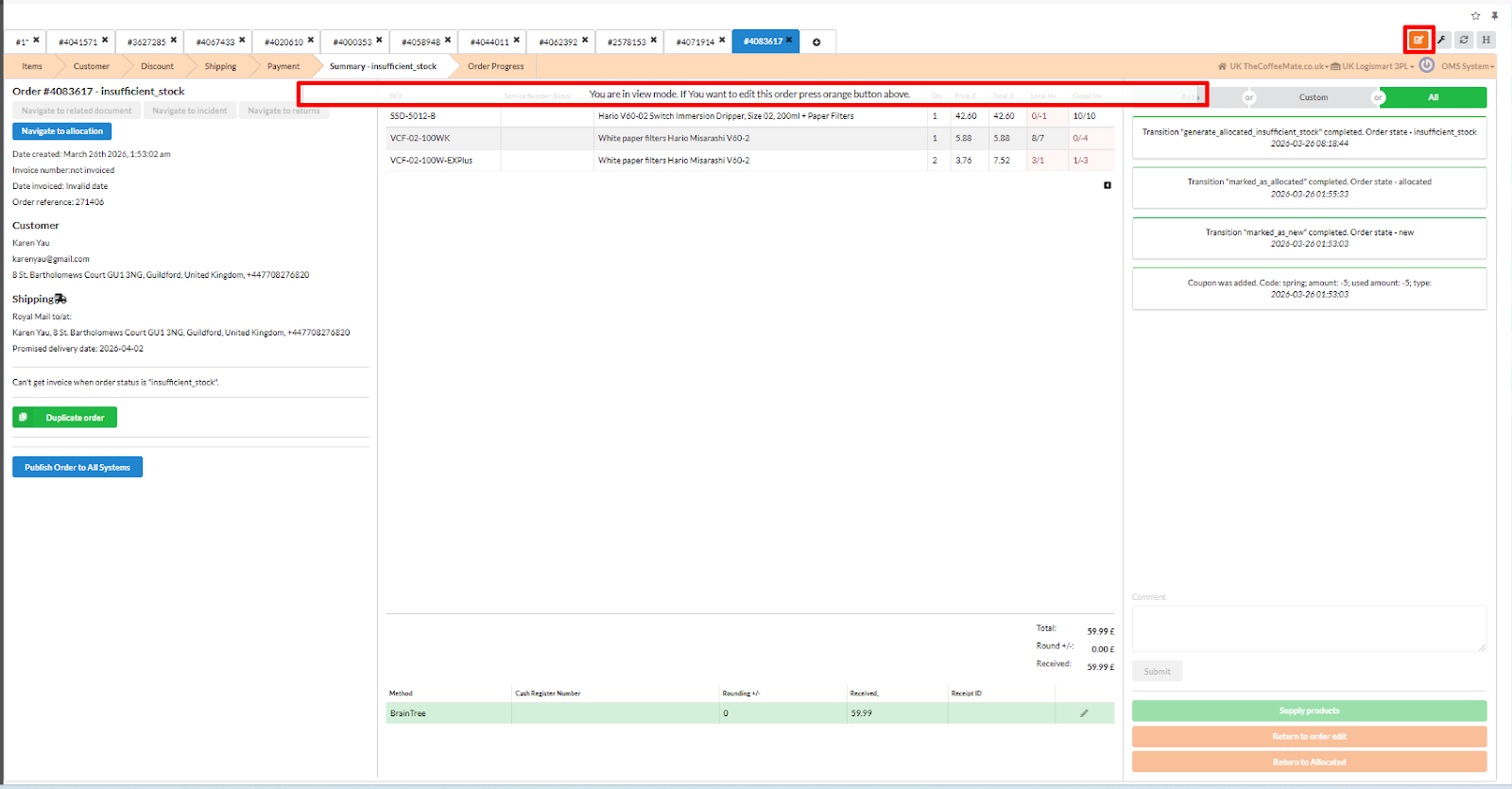Close the #4041571 tab
The height and width of the screenshot is (789, 1512).
(105, 40)
